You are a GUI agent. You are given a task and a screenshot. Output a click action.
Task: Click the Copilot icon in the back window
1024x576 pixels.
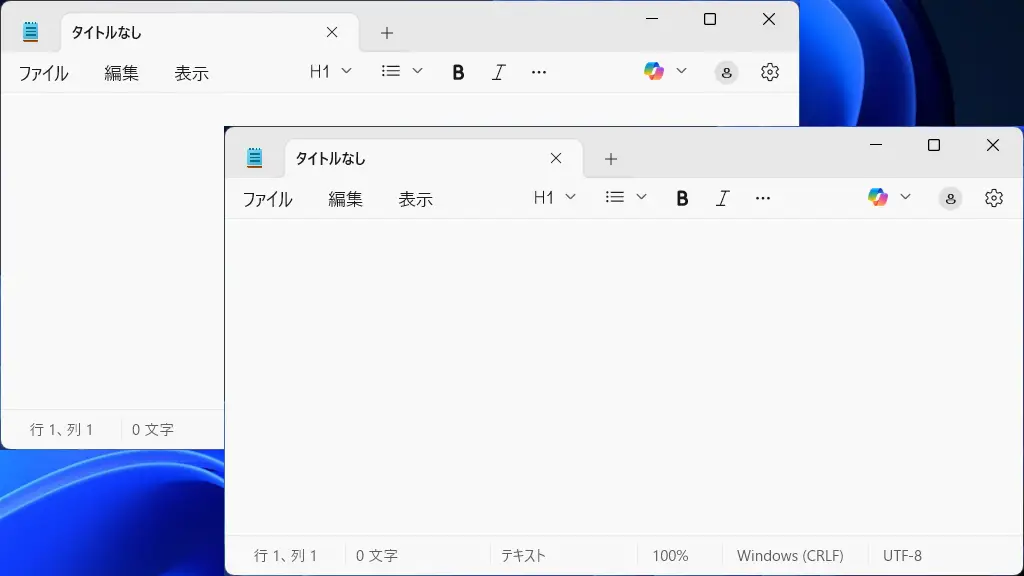pos(654,71)
